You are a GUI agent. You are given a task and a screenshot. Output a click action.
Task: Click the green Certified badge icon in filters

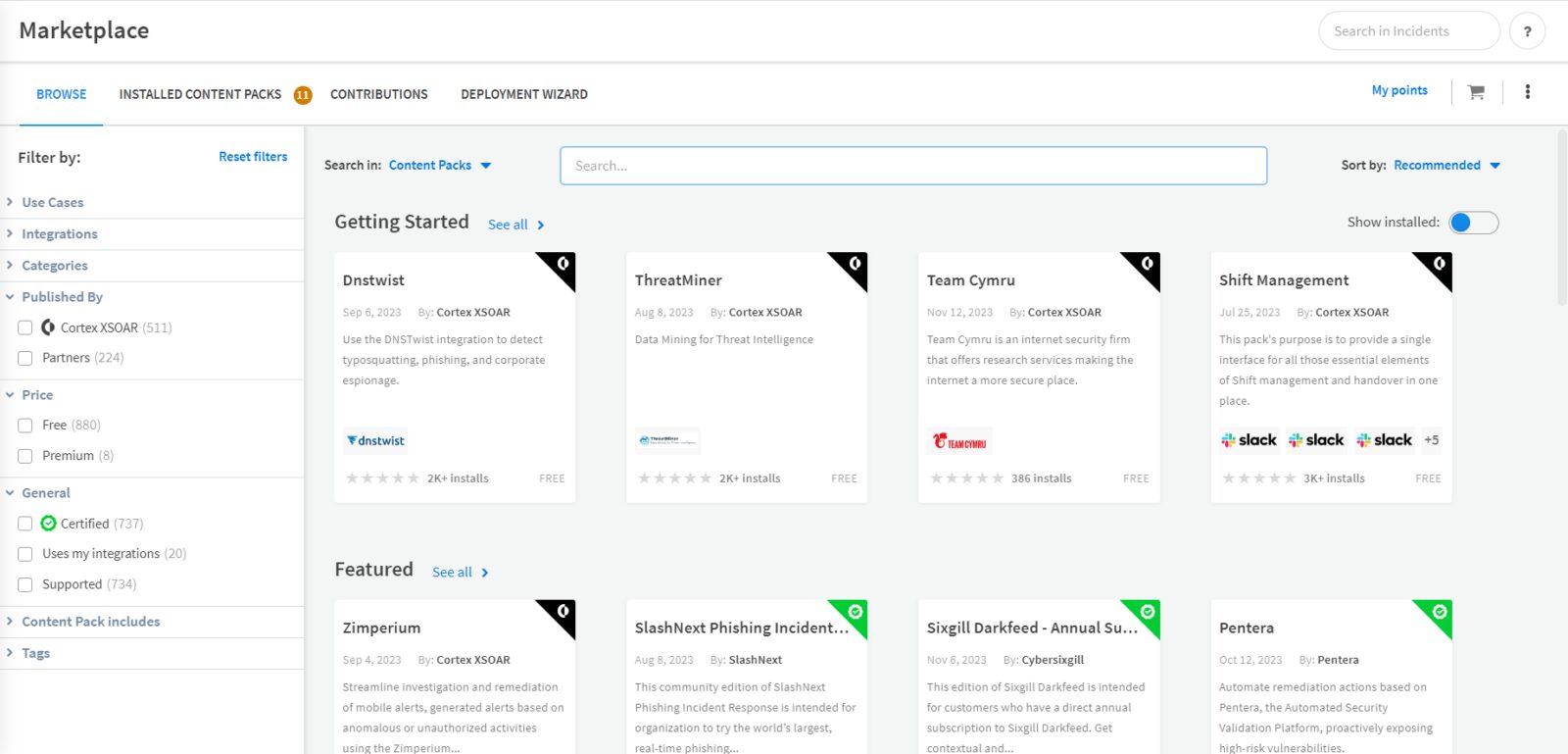point(48,524)
